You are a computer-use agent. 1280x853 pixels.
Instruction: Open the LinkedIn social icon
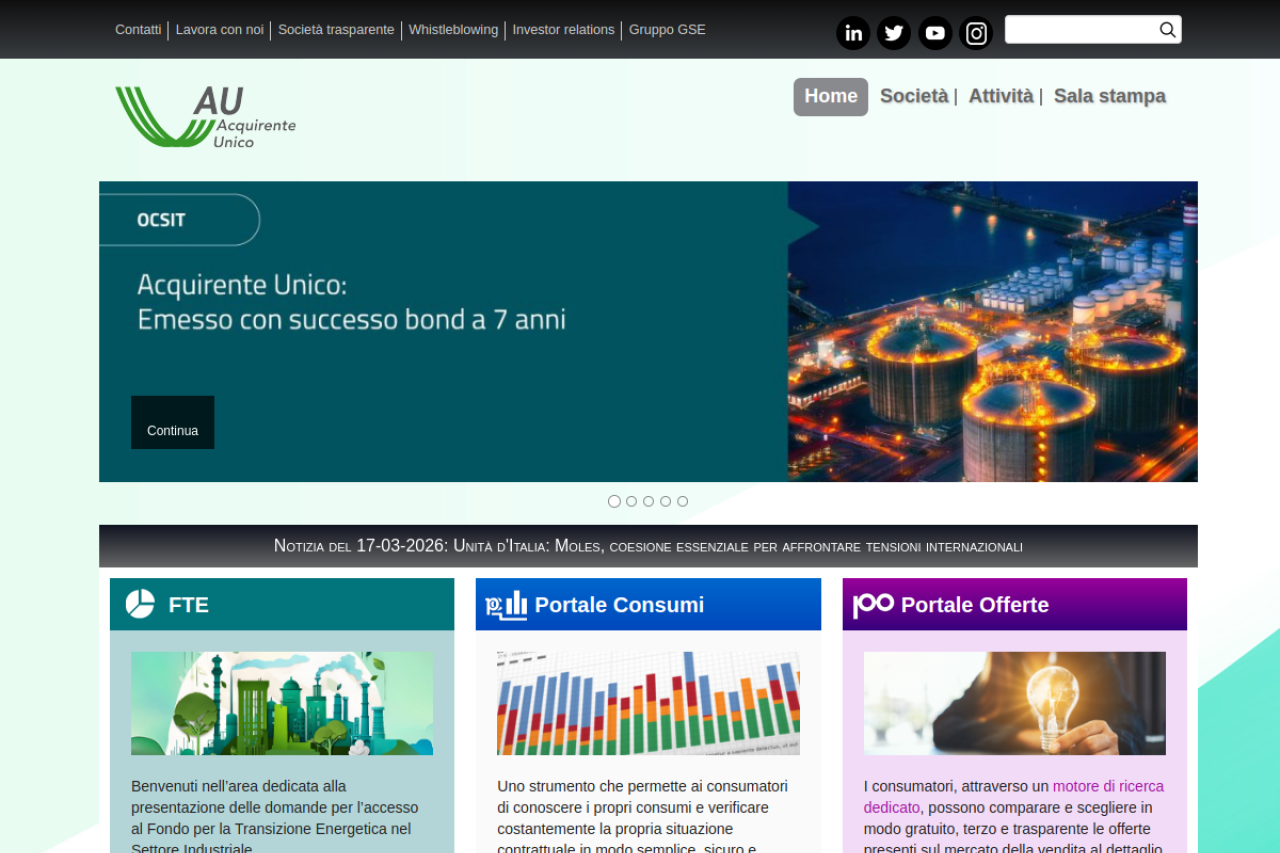point(853,33)
